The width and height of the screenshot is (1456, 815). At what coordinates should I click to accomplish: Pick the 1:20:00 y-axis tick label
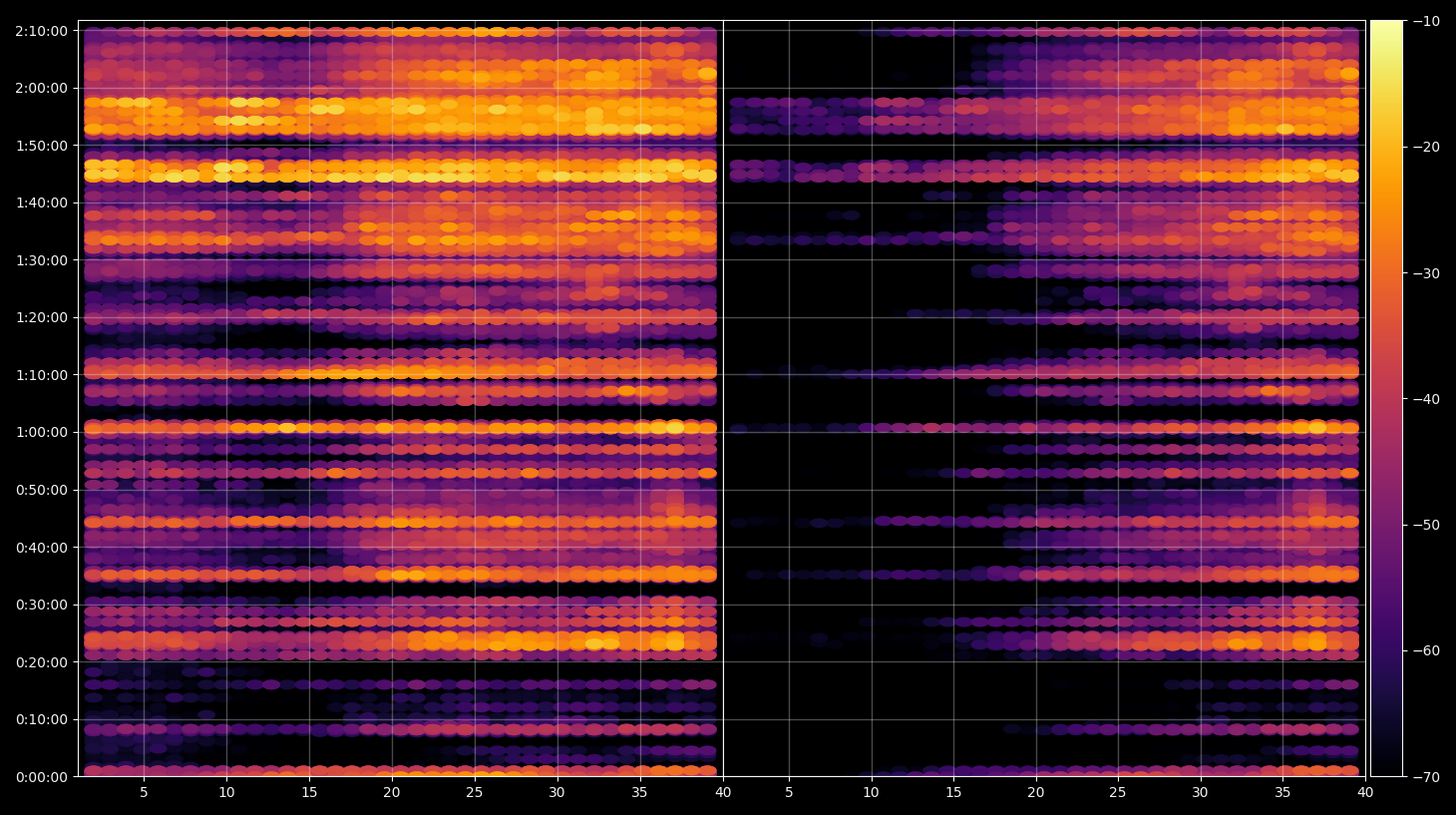[x=41, y=317]
